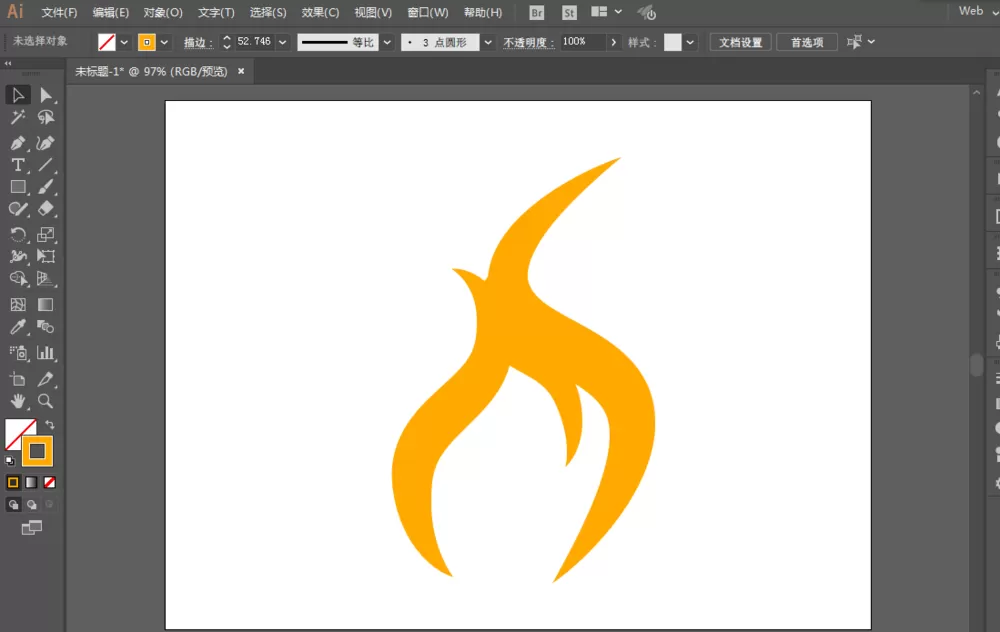
Task: Open the 不透明度 panel link
Action: click(529, 43)
